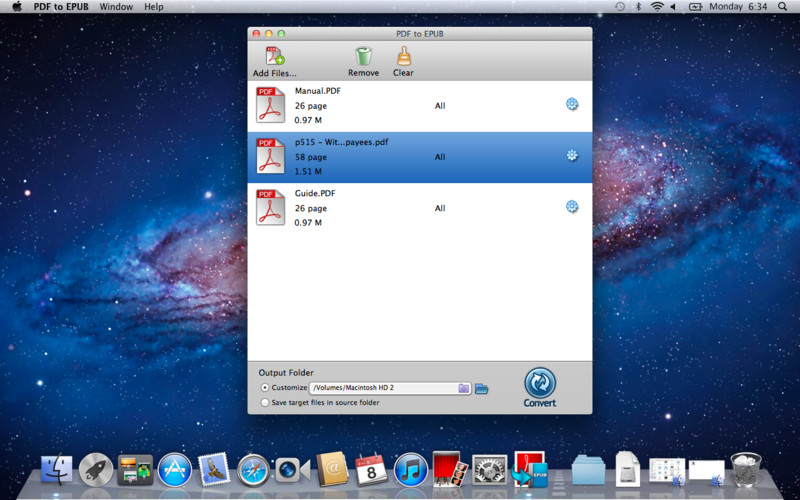The height and width of the screenshot is (500, 800).
Task: Open the Documents stack in dock
Action: tap(628, 468)
